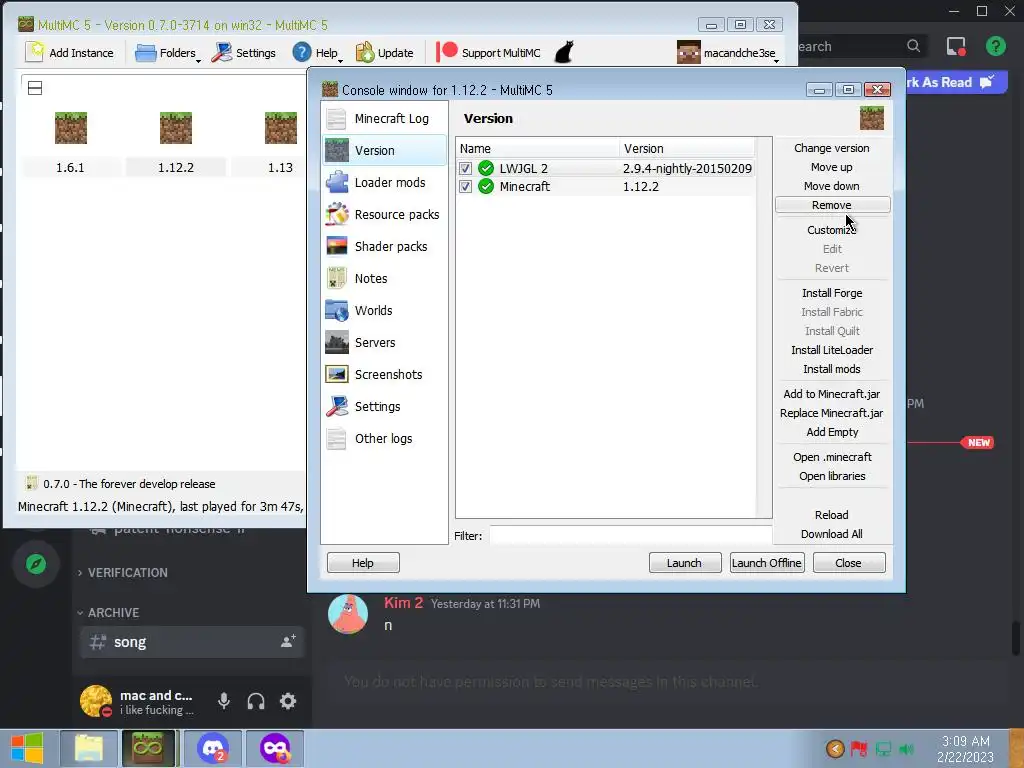The image size is (1024, 768).
Task: Open the Minecraft Log page
Action: pyautogui.click(x=385, y=118)
